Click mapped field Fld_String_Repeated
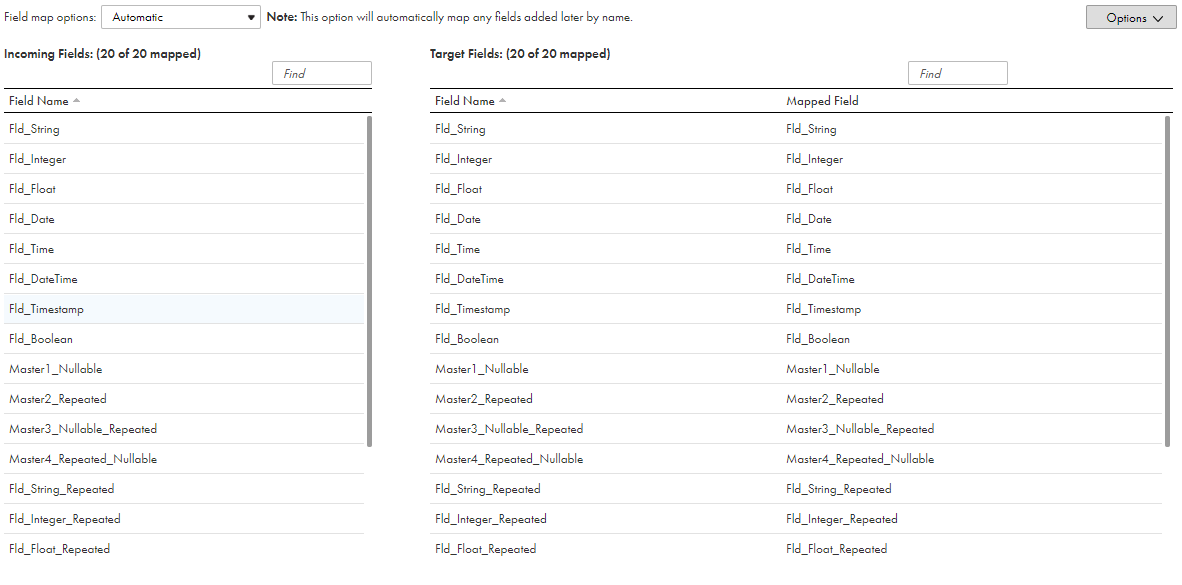This screenshot has height=585, width=1182. tap(839, 489)
